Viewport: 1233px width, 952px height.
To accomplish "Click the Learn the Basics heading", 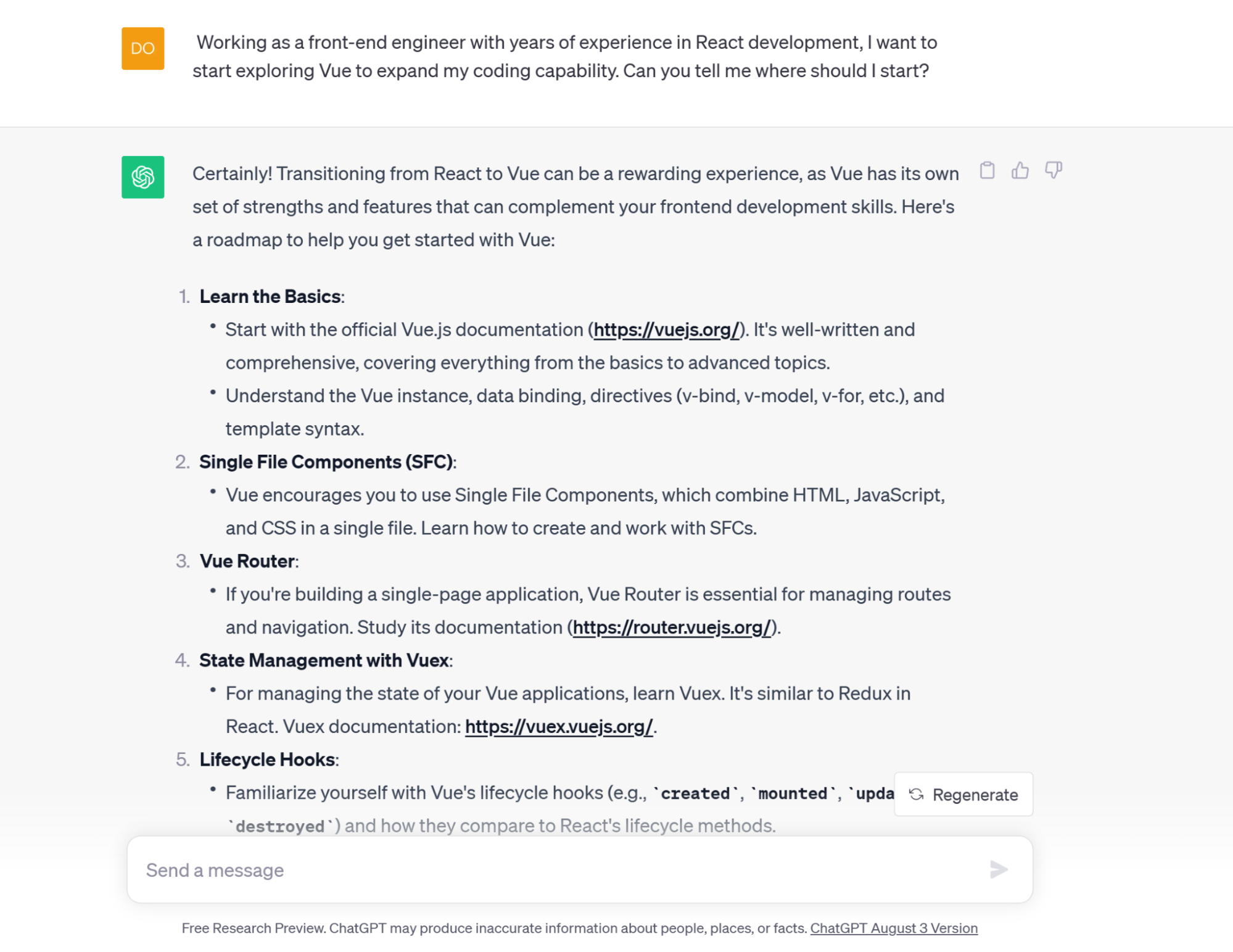I will point(270,296).
